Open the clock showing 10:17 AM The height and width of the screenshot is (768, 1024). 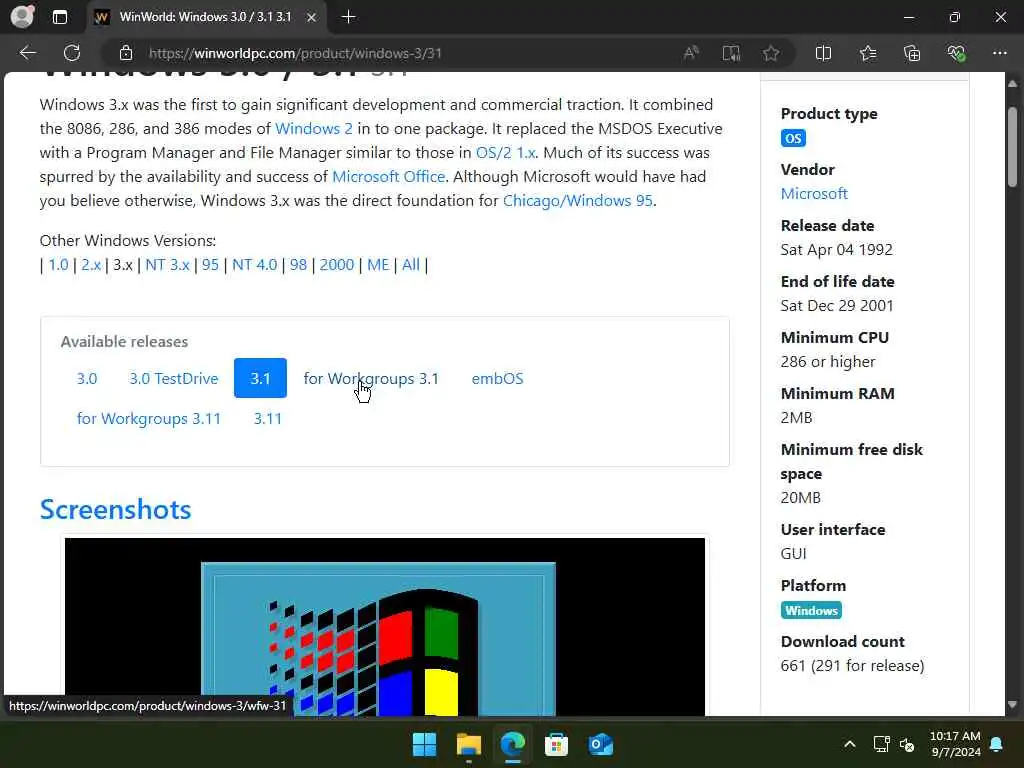point(955,744)
